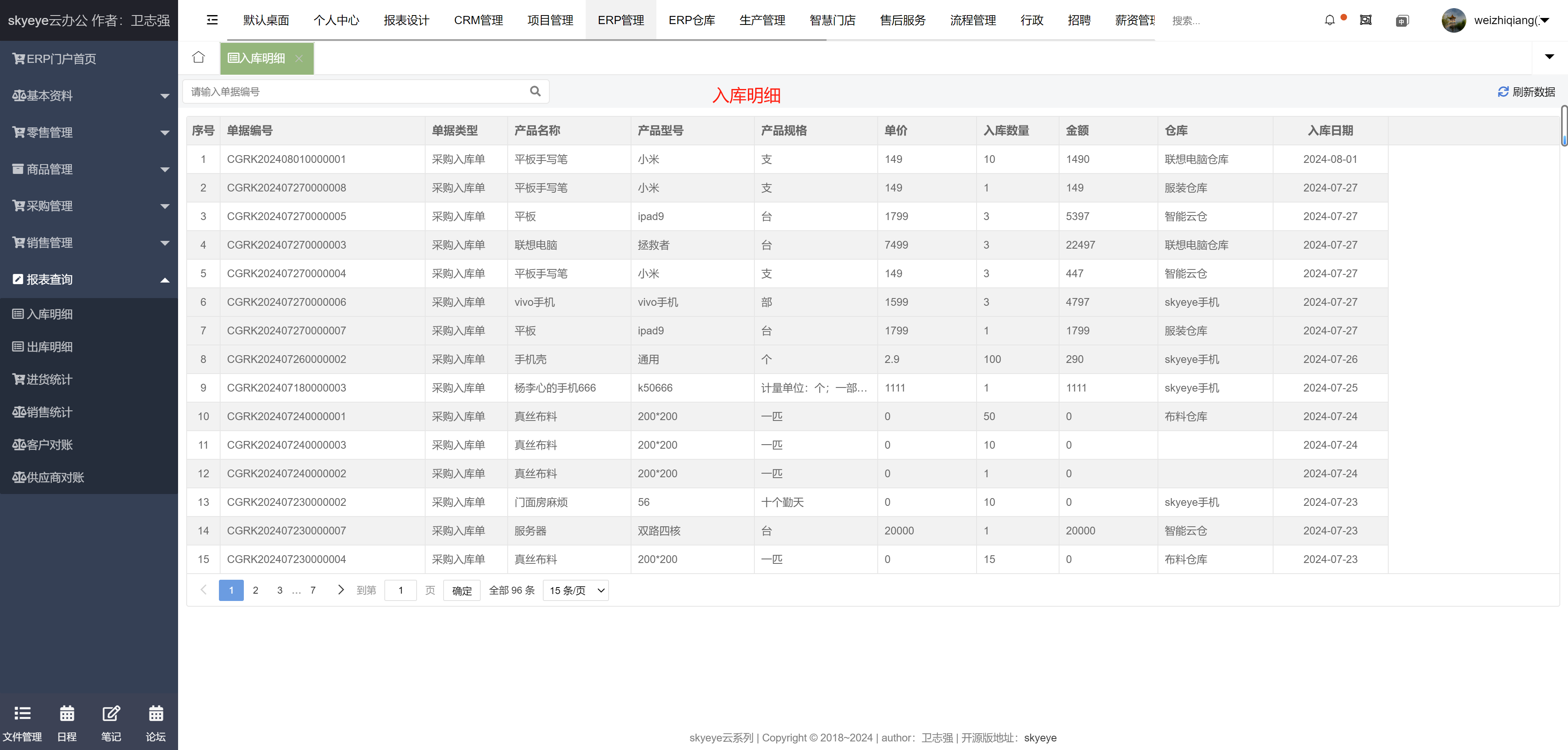The height and width of the screenshot is (750, 1568).
Task: Close the 入库明细 tab
Action: click(299, 58)
